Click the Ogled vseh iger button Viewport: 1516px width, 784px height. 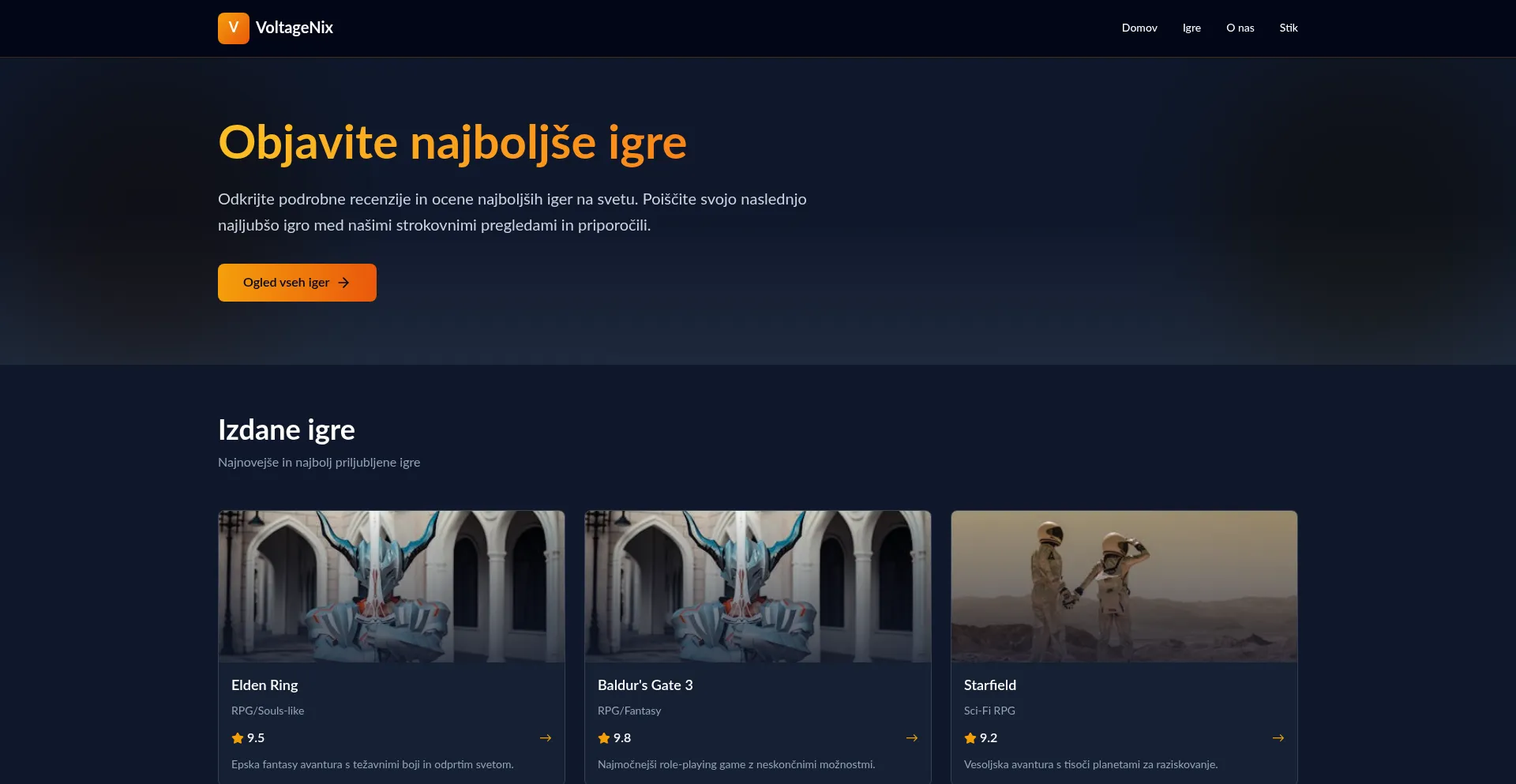pos(297,283)
